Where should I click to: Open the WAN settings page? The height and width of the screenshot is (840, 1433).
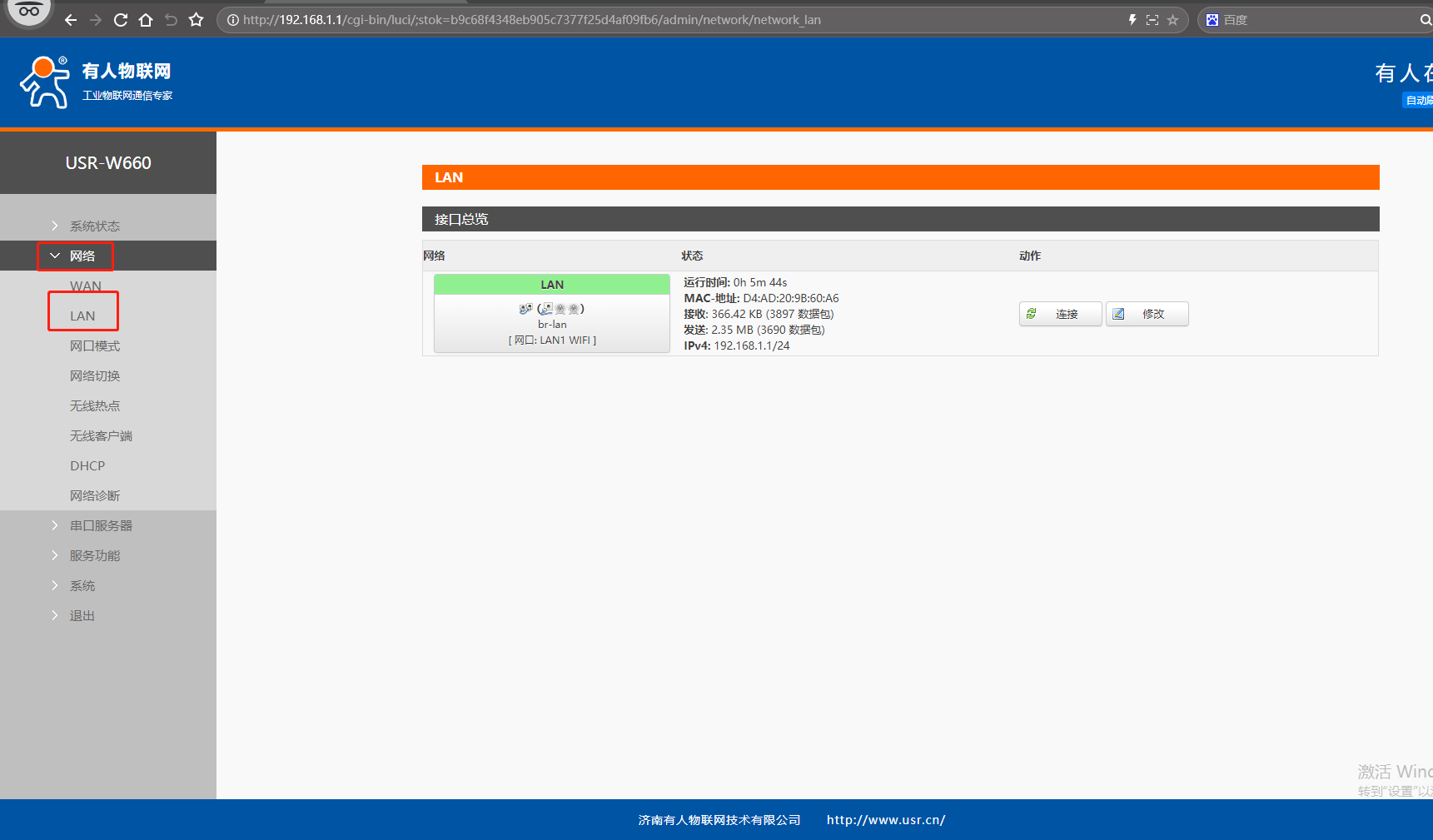[86, 286]
